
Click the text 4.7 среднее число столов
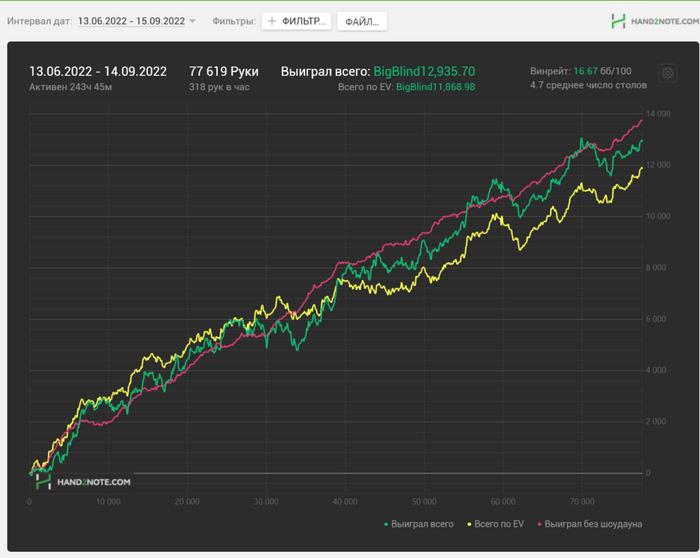click(588, 85)
